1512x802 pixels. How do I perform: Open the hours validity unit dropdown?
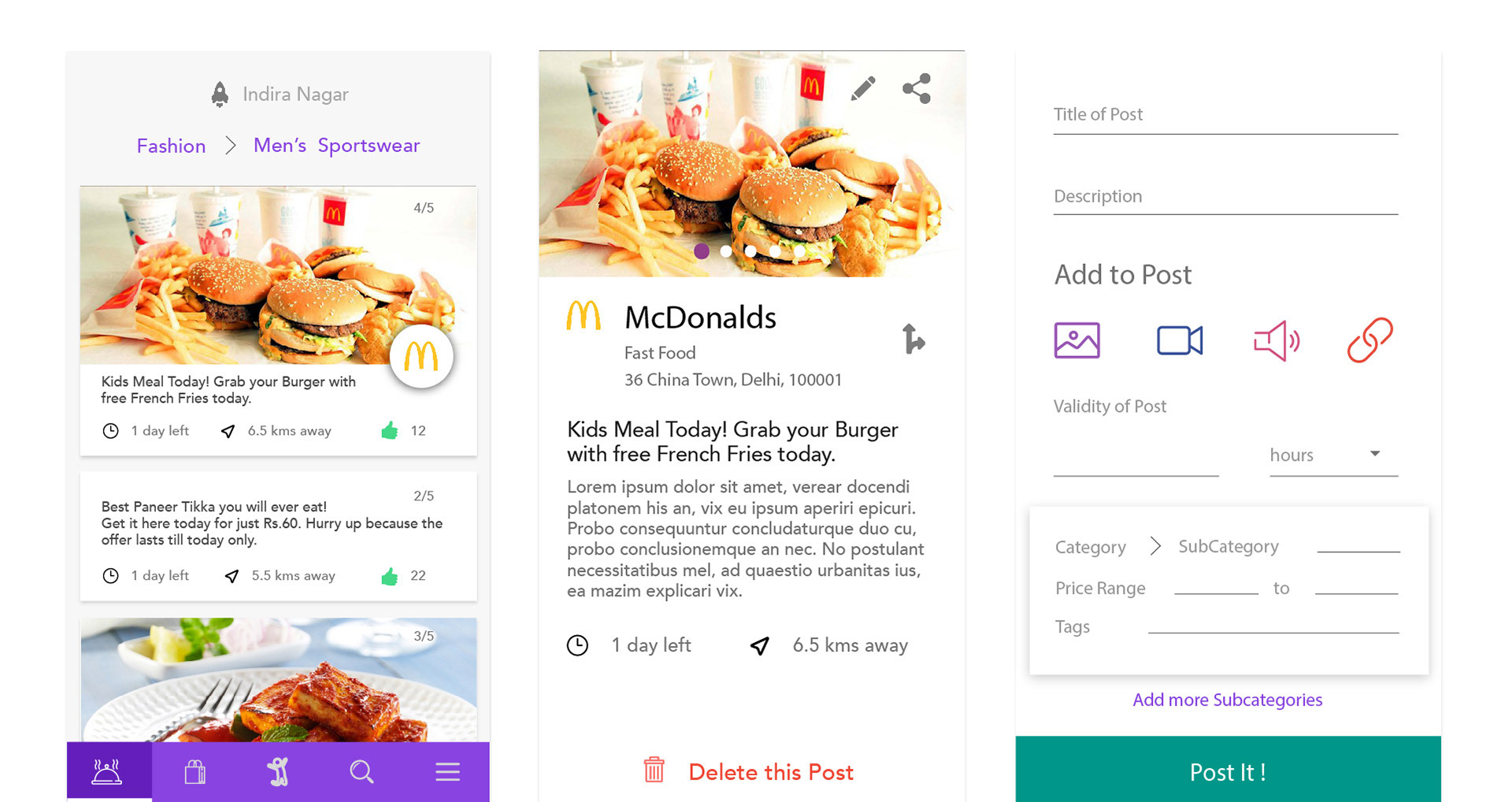pos(1333,455)
